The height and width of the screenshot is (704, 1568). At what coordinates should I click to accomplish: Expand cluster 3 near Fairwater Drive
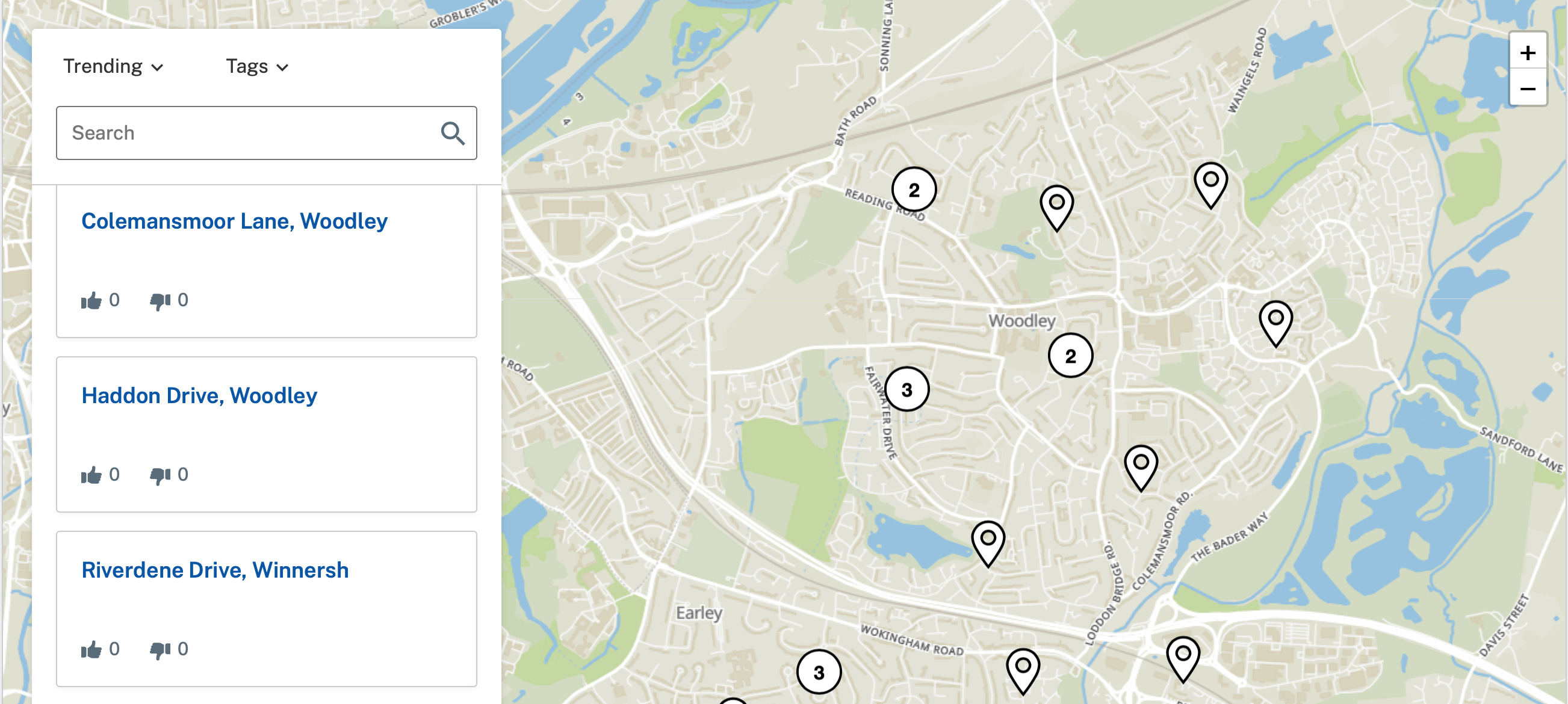[906, 389]
